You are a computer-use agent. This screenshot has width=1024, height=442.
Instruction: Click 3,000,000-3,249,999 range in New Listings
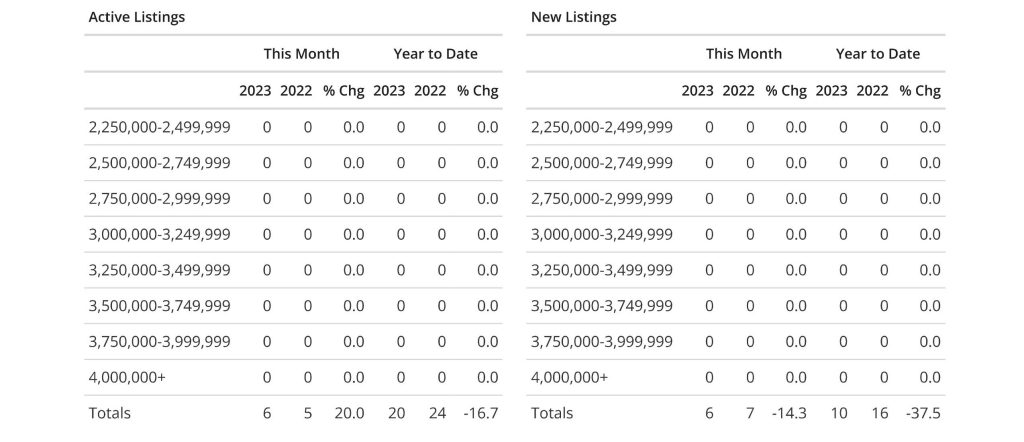click(601, 234)
